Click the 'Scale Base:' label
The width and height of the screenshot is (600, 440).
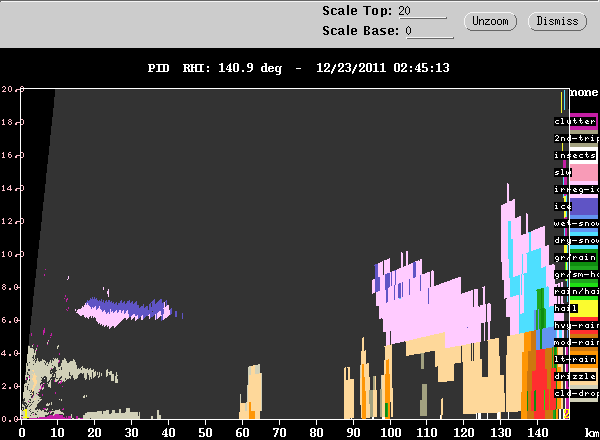pos(360,31)
